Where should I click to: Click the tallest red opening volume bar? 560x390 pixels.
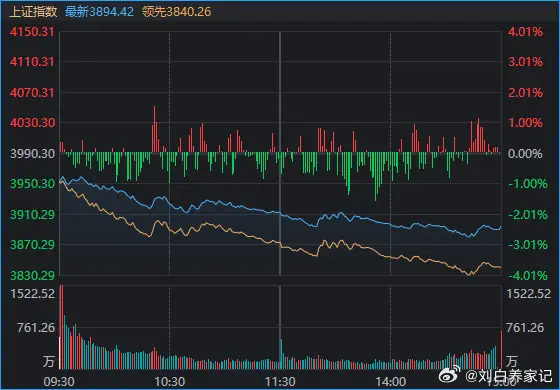click(61, 327)
